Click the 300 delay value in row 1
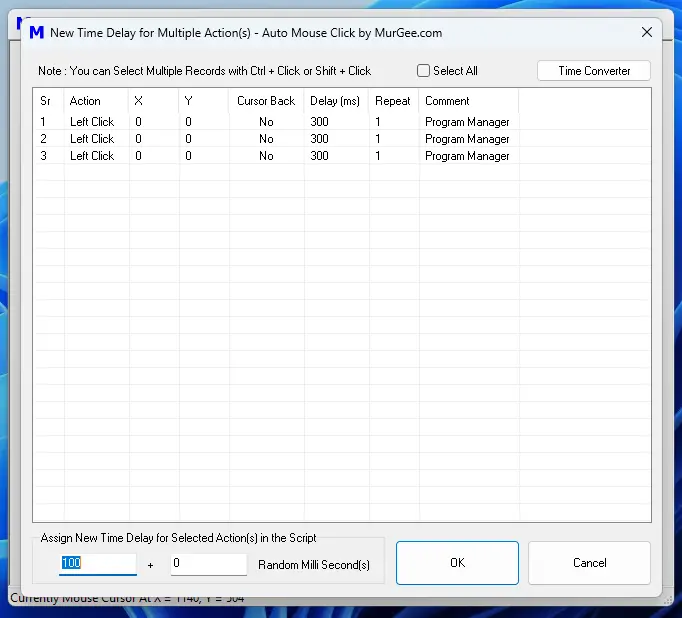This screenshot has height=618, width=682. pyautogui.click(x=319, y=122)
